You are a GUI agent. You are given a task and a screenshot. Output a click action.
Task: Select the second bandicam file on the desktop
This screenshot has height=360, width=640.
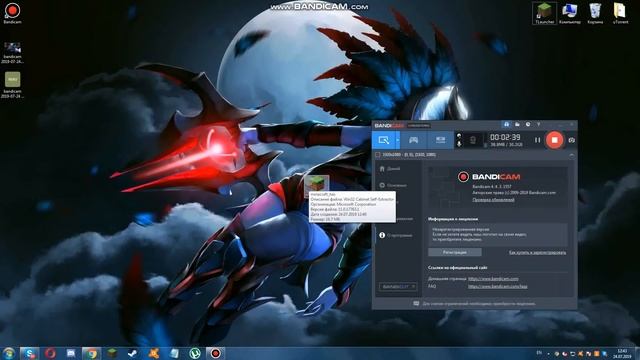tap(12, 85)
